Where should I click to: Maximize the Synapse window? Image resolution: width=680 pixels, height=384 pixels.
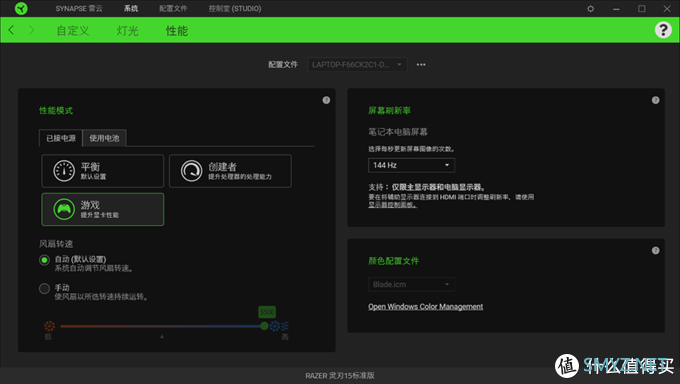641,9
